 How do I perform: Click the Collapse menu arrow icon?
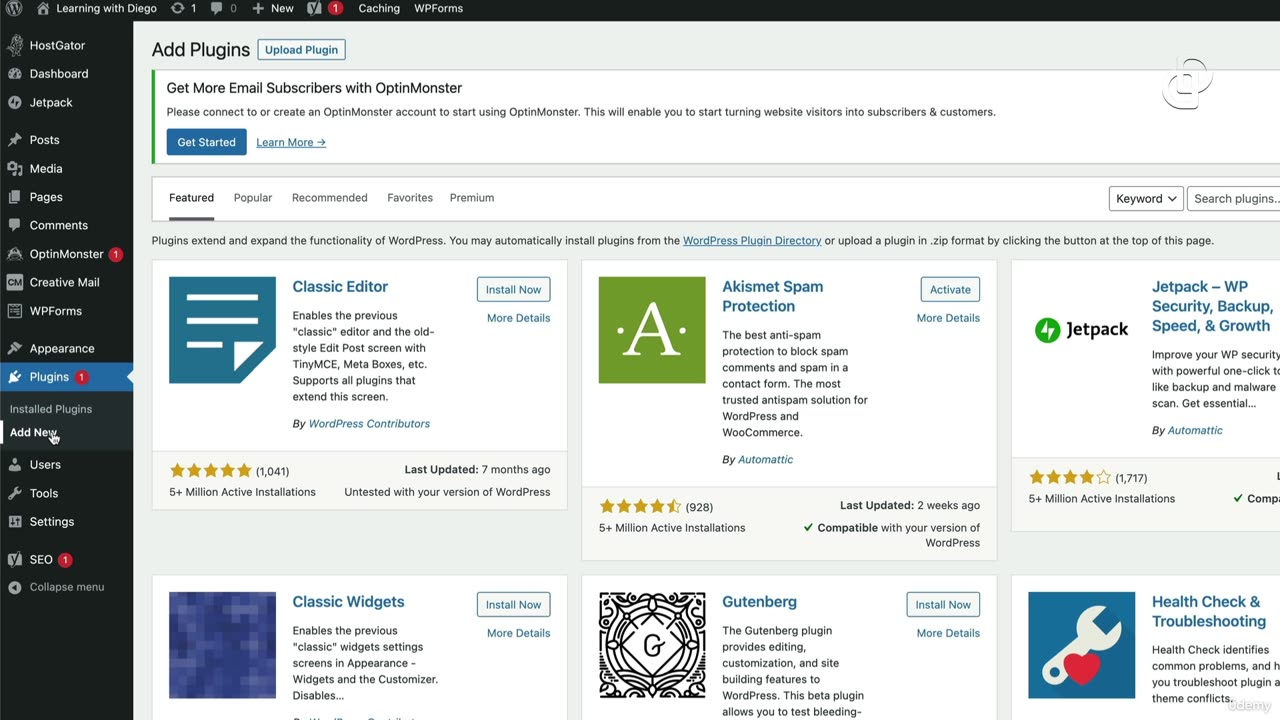click(15, 587)
